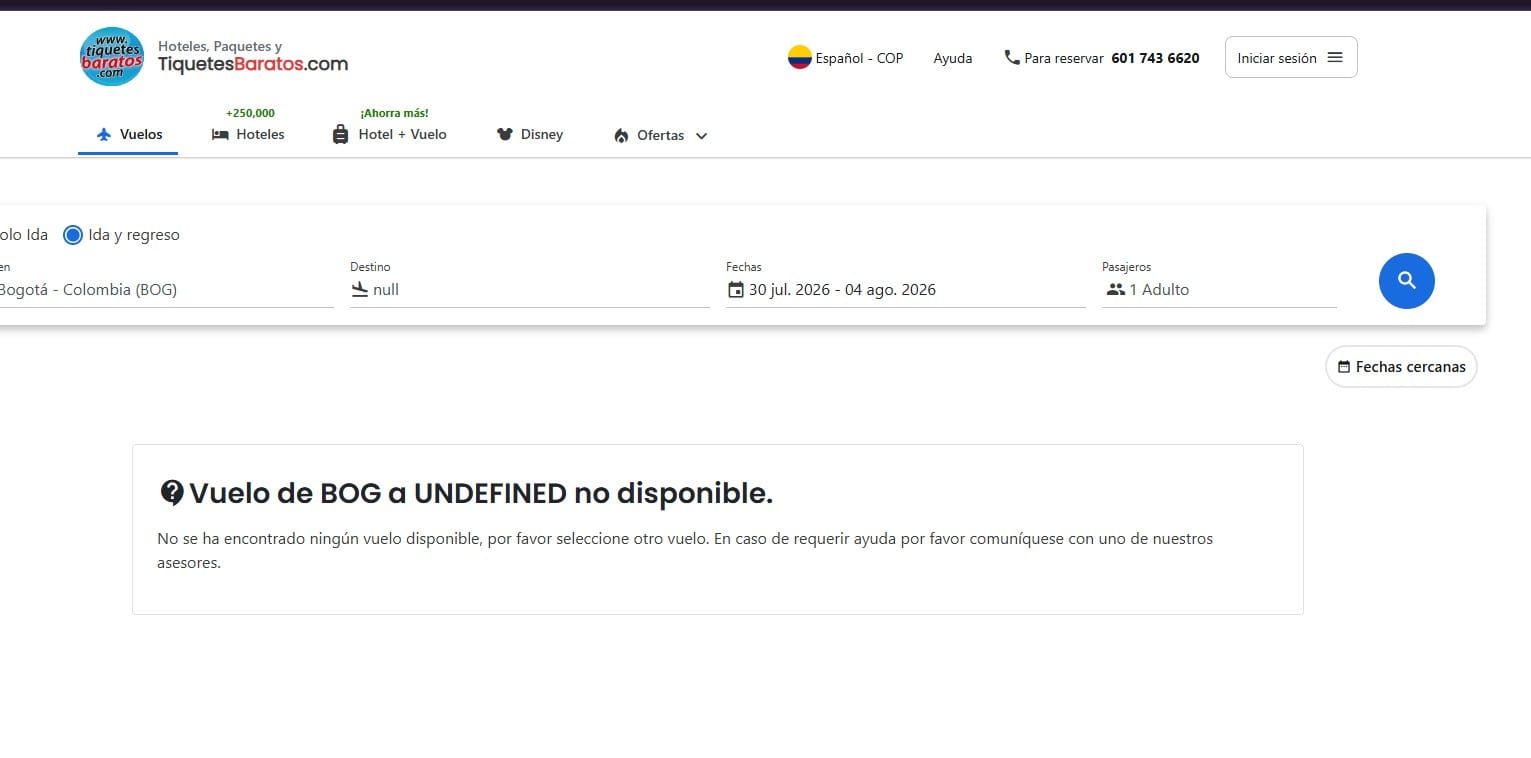Viewport: 1531px width, 758px height.
Task: Switch to the Hoteles tab
Action: [x=248, y=134]
